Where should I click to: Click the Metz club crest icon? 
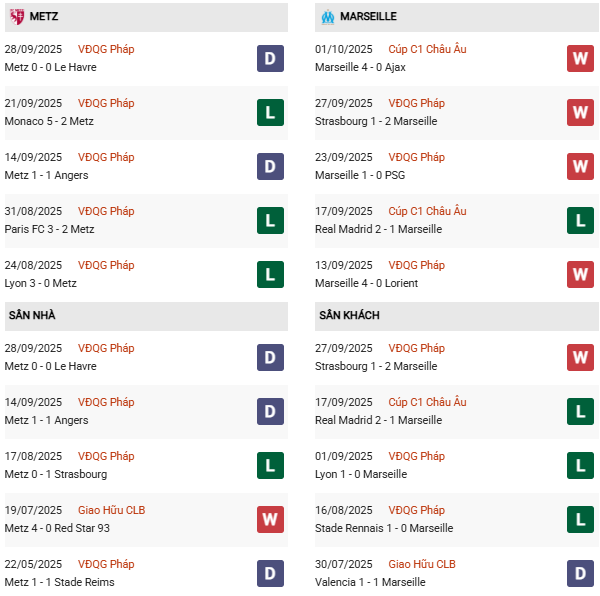17,17
